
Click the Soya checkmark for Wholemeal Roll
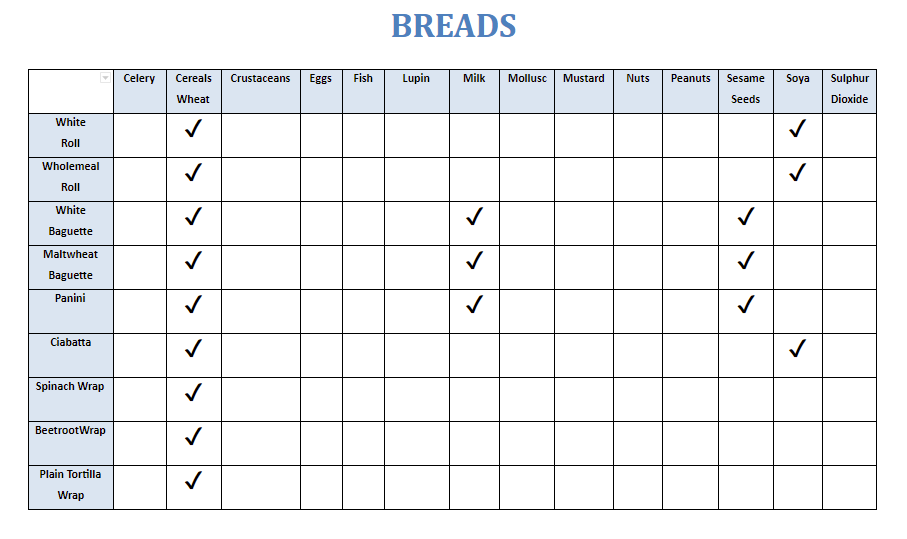point(797,172)
